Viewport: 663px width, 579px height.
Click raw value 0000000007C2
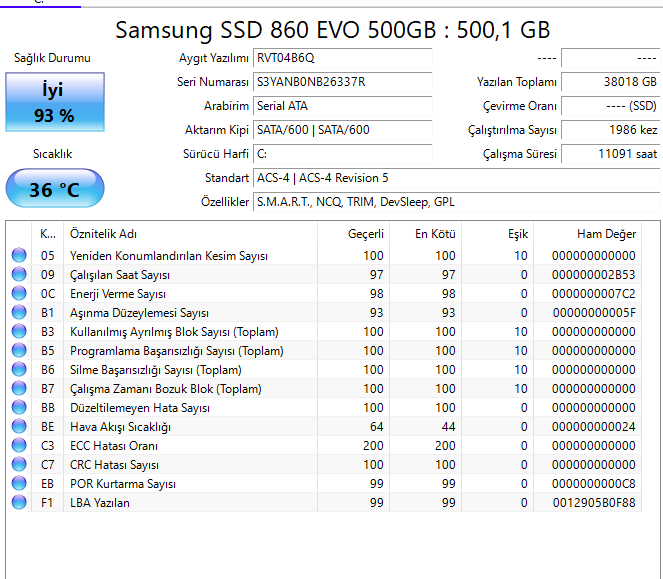click(x=593, y=294)
